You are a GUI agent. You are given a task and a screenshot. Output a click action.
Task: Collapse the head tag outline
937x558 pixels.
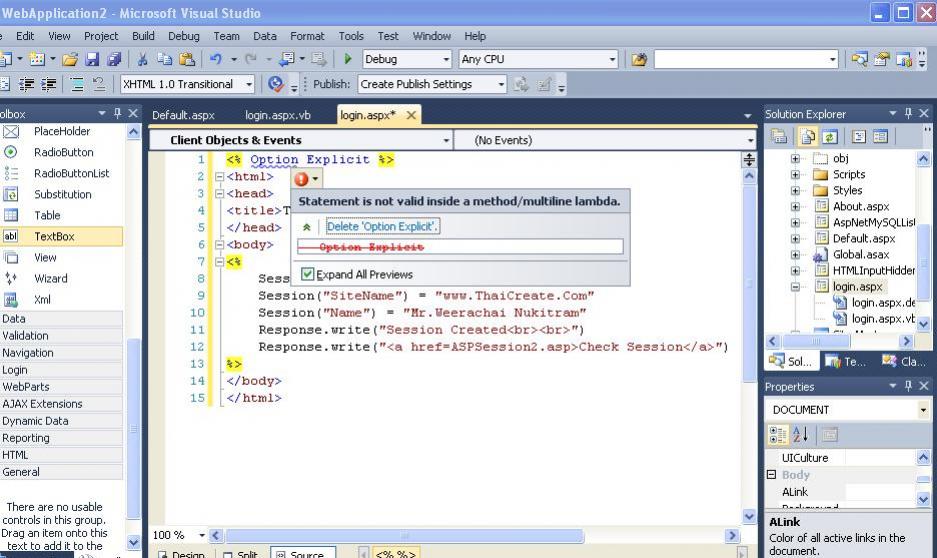[219, 194]
